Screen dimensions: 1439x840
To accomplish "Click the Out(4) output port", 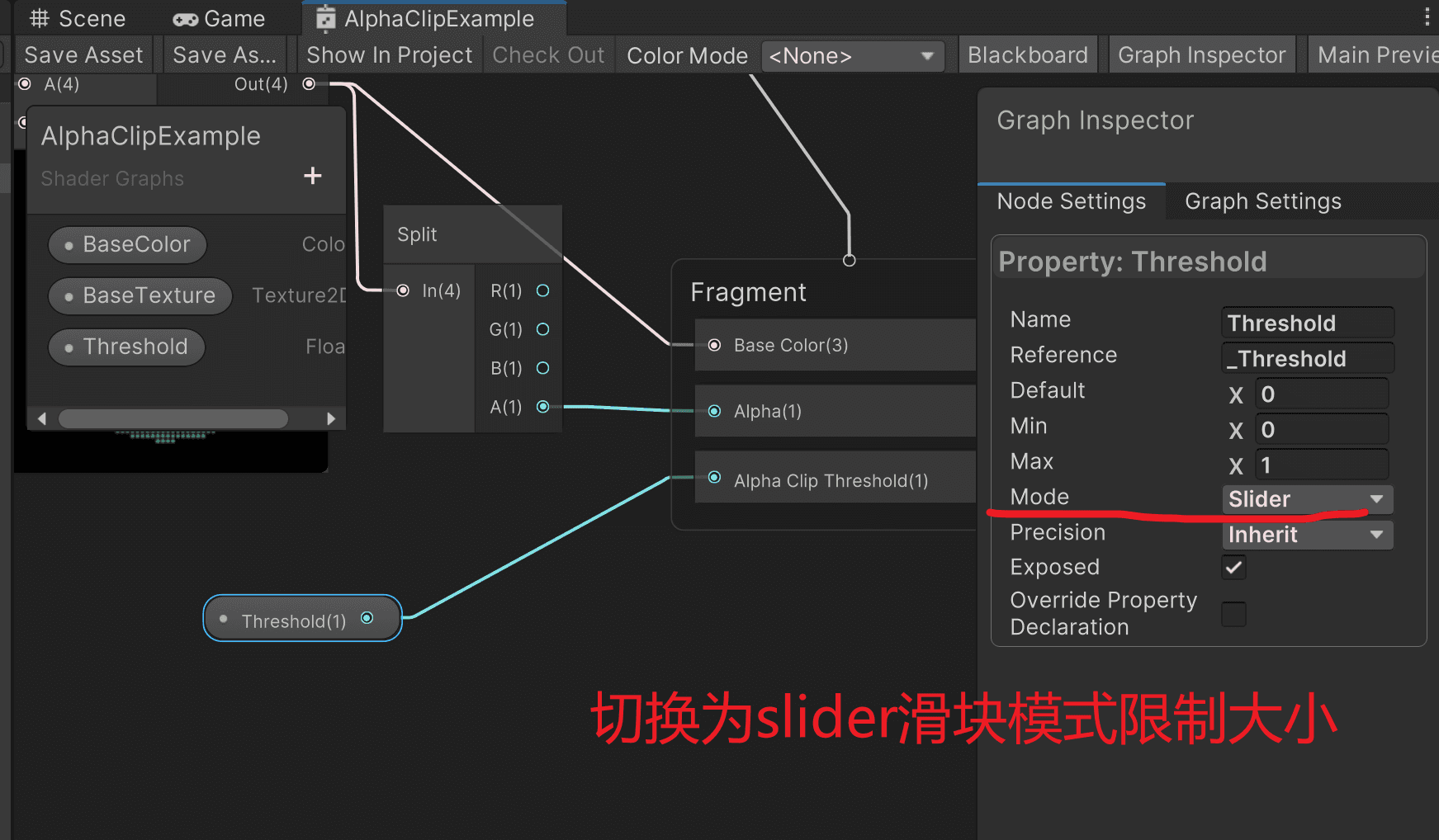I will [x=309, y=83].
